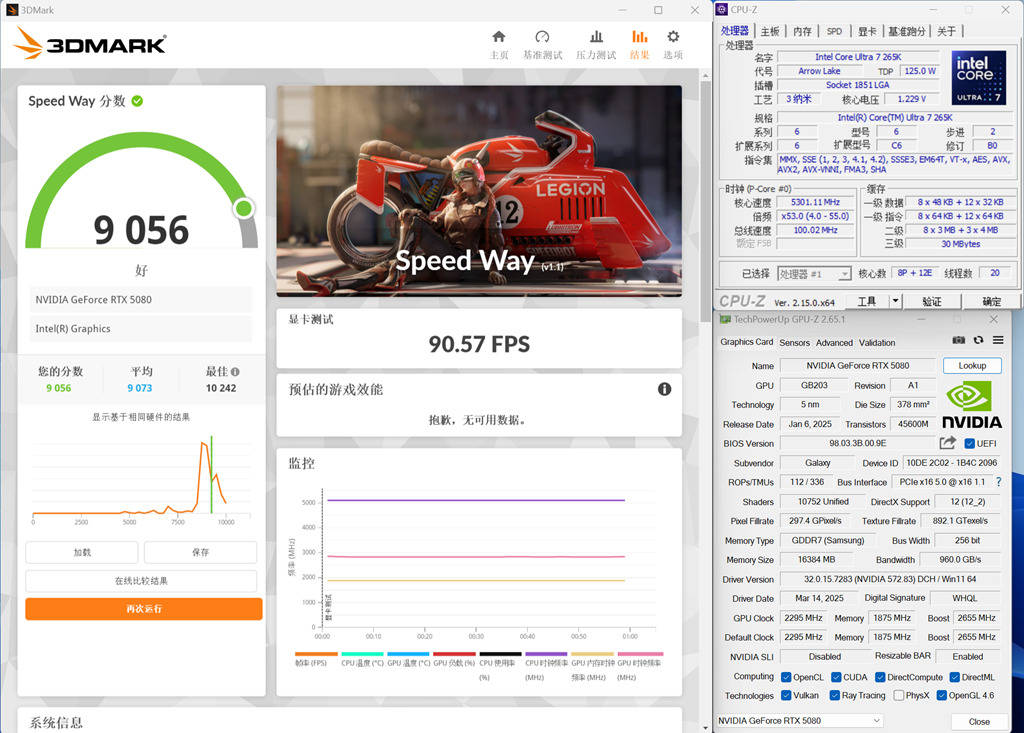The image size is (1024, 733).
Task: Toggle the DirectCompute checkbox
Action: [x=880, y=677]
